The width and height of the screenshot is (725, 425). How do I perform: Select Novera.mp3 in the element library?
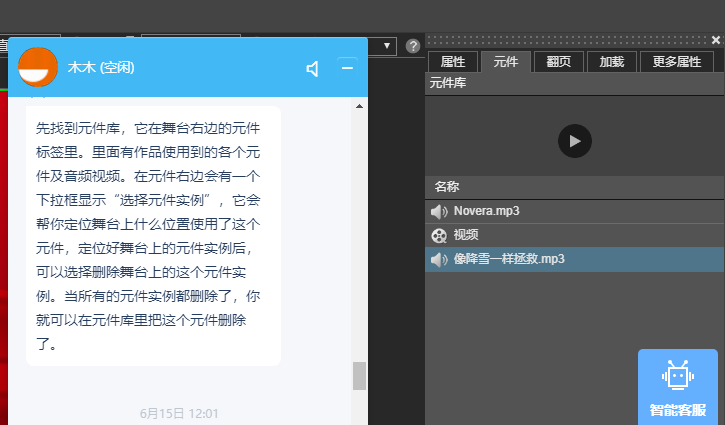click(x=574, y=211)
